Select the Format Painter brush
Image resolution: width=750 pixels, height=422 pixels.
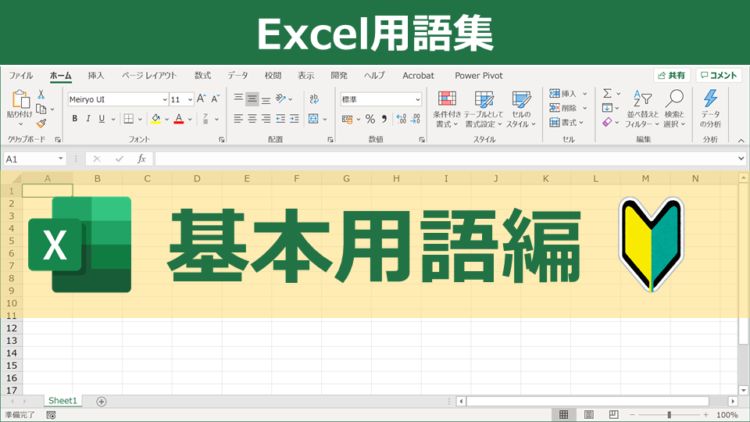pos(42,123)
